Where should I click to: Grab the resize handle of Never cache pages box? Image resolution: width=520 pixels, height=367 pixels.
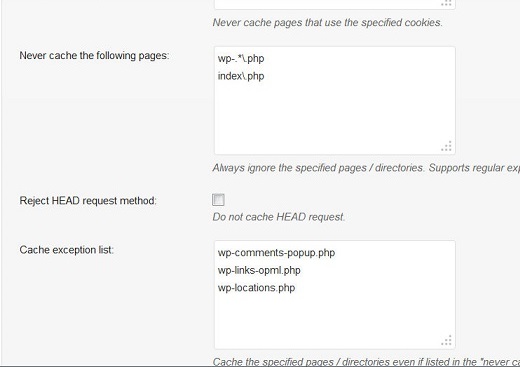pos(447,146)
